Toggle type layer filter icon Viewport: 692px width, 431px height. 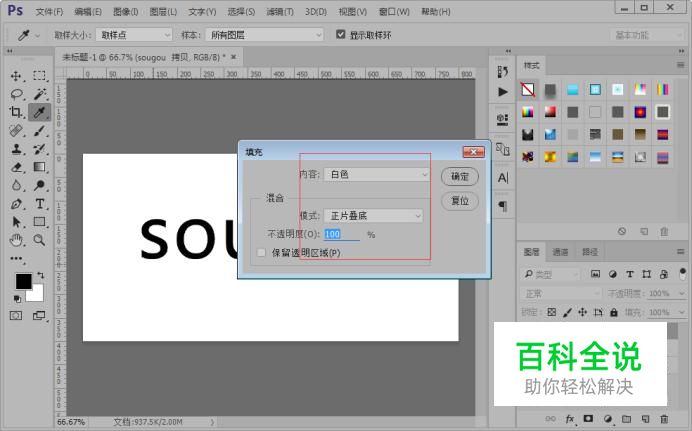point(629,274)
